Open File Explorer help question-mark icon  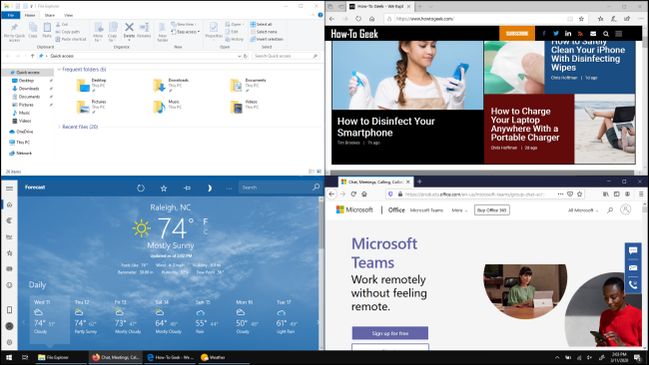tap(320, 15)
